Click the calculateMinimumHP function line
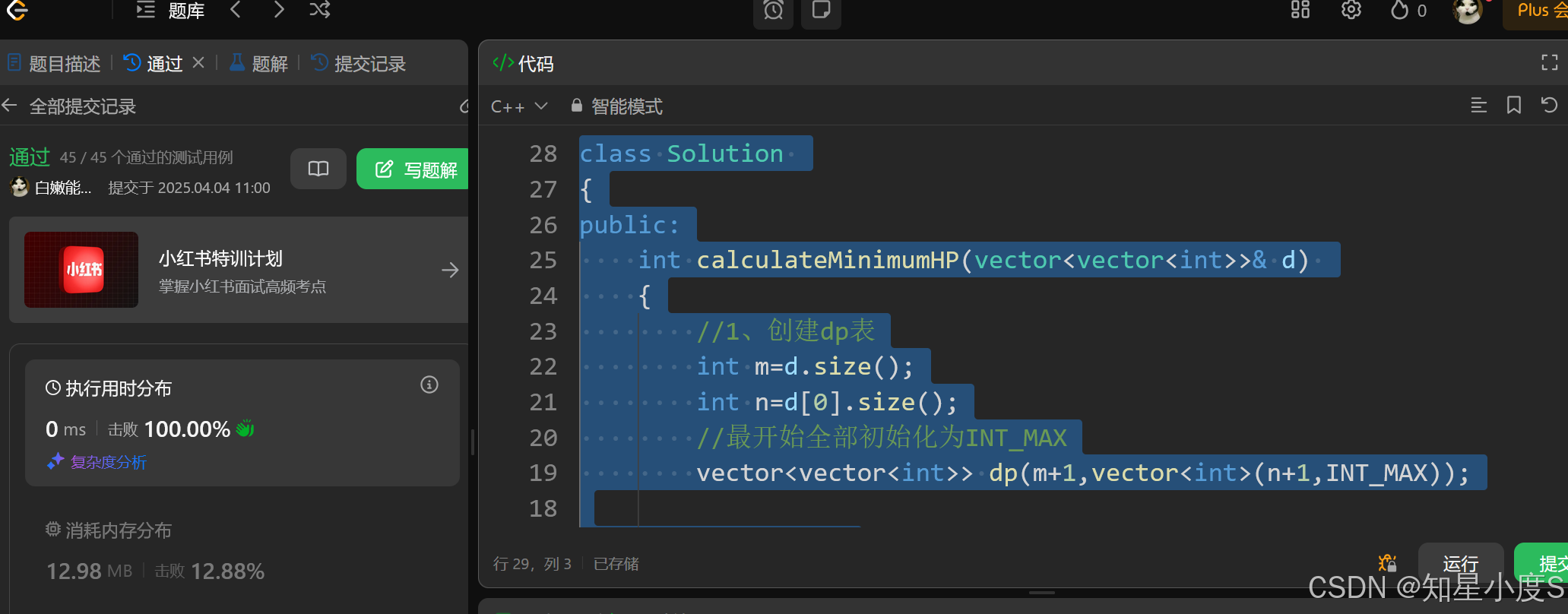Image resolution: width=1568 pixels, height=614 pixels. pos(974,260)
